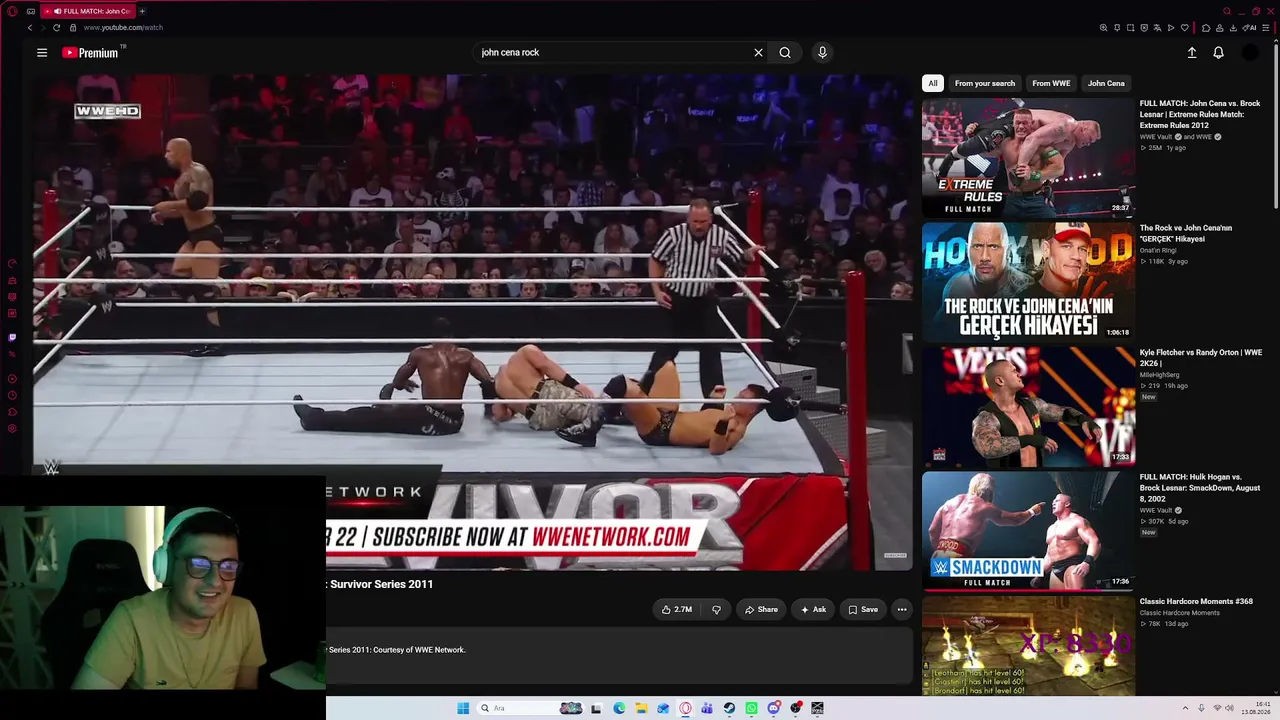Open the Opera GX menu logo

coord(12,11)
